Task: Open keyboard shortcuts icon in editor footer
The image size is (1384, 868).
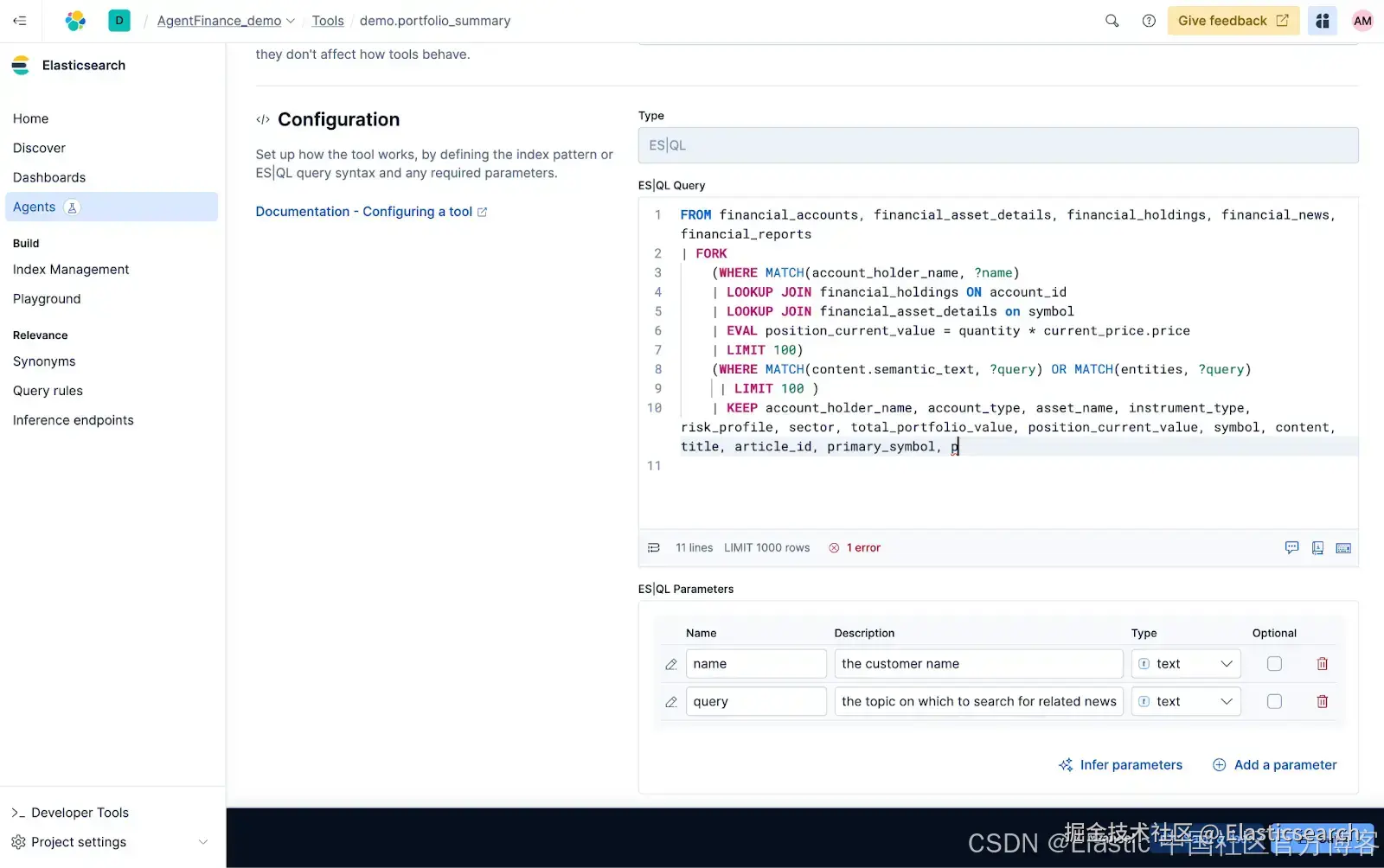Action: pos(1342,548)
